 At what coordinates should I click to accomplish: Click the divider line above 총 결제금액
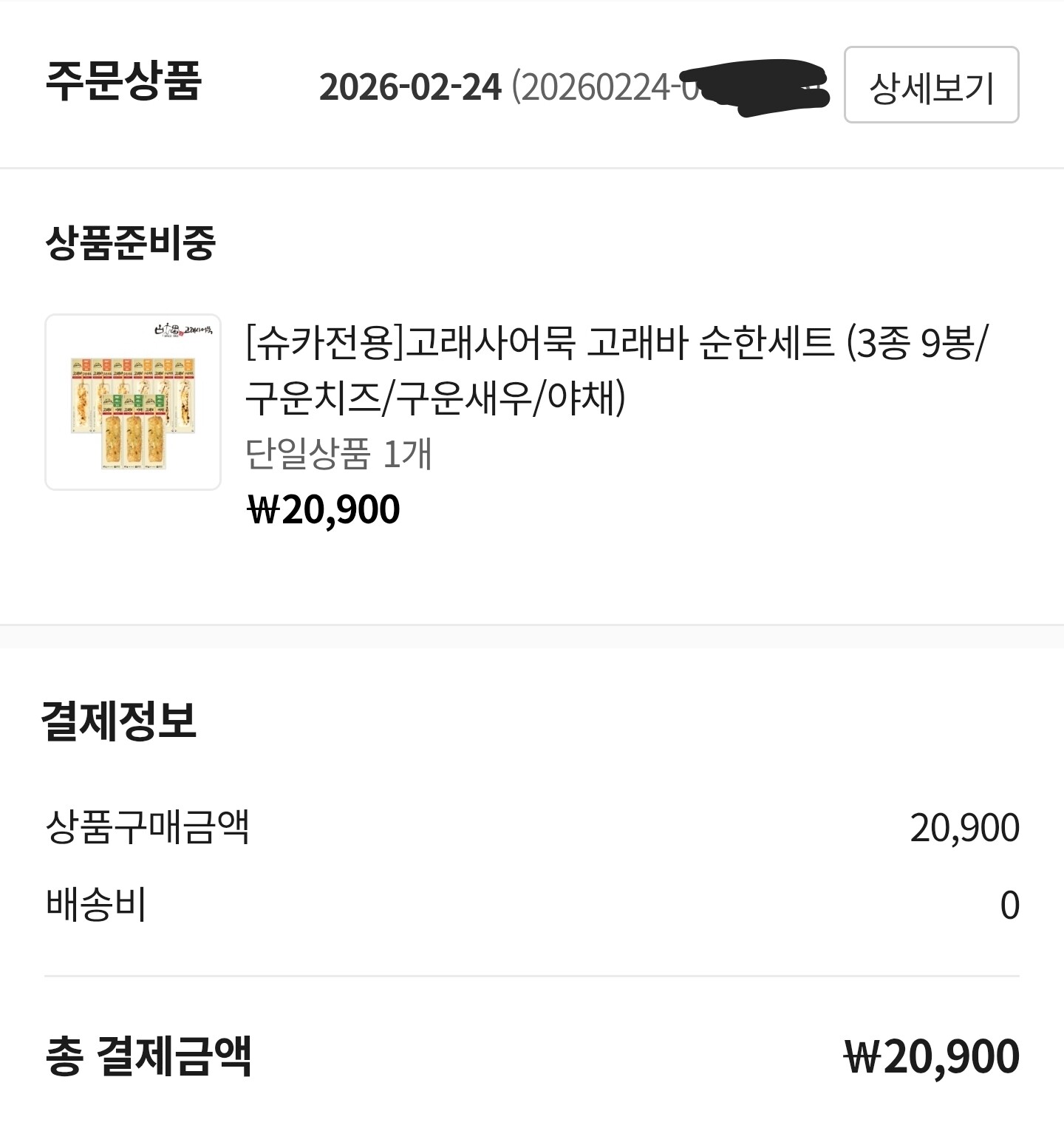tap(532, 976)
